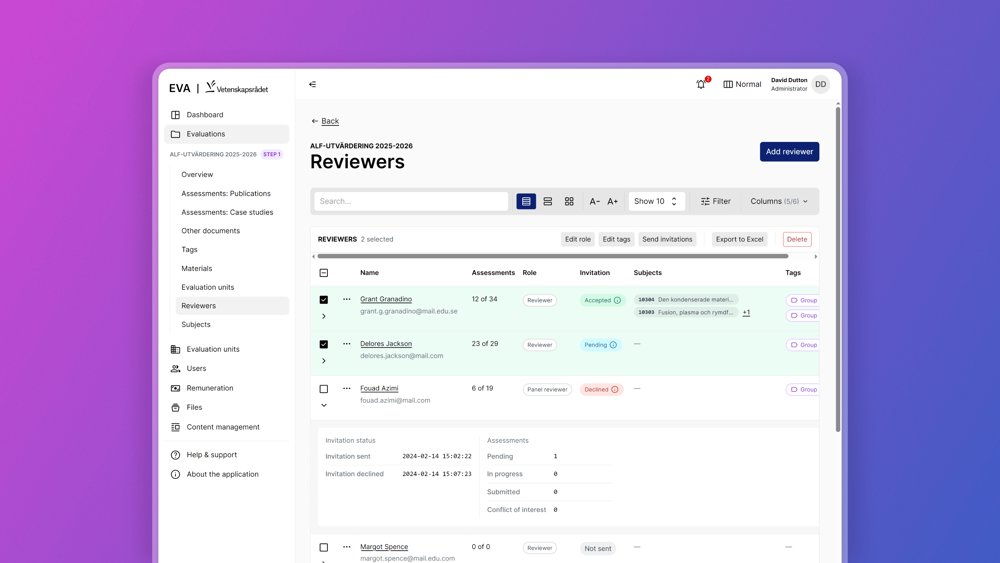
Task: Go to Assessments: Publications
Action: pos(225,194)
